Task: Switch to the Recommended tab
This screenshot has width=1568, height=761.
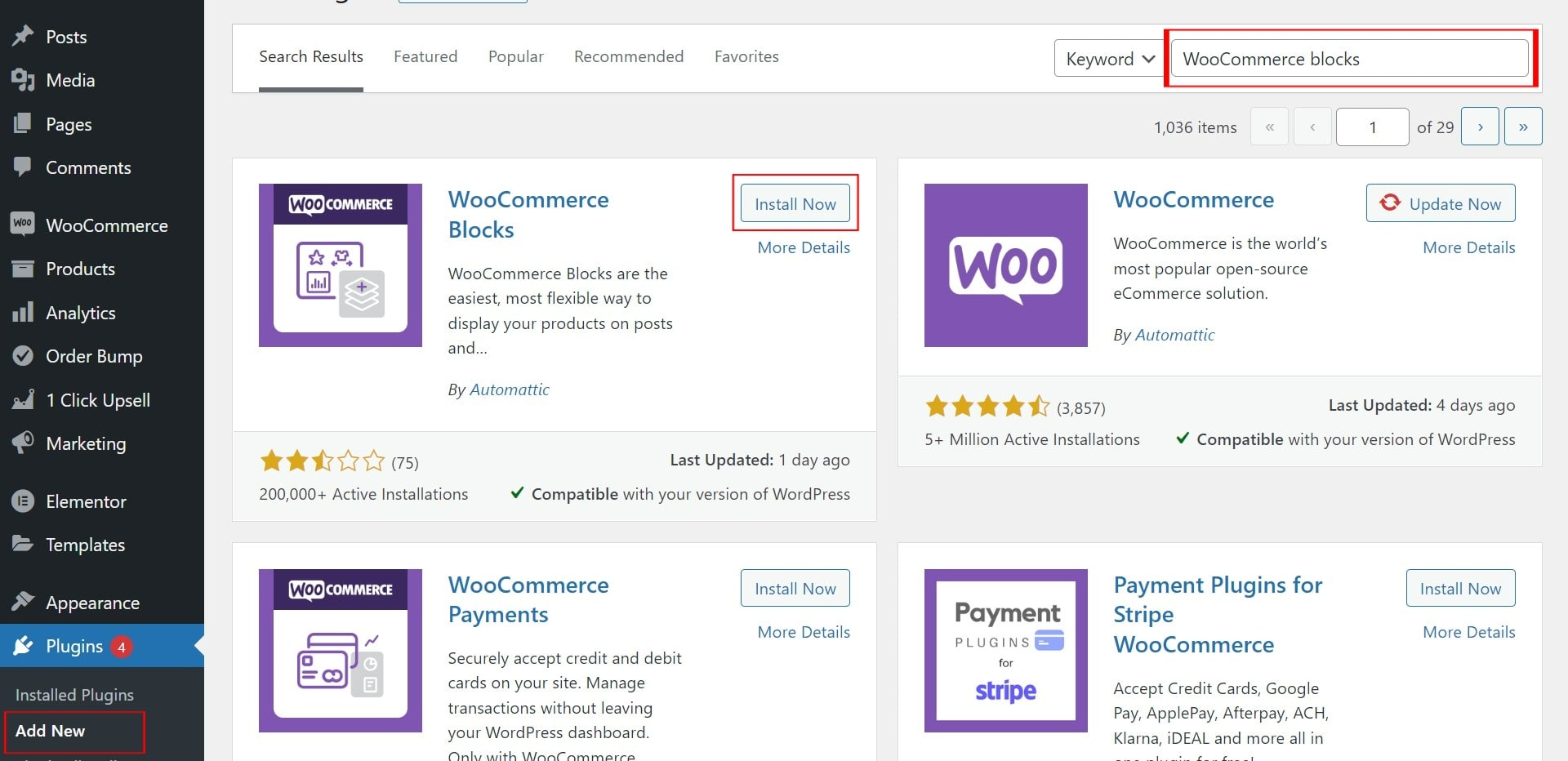Action: [x=629, y=56]
